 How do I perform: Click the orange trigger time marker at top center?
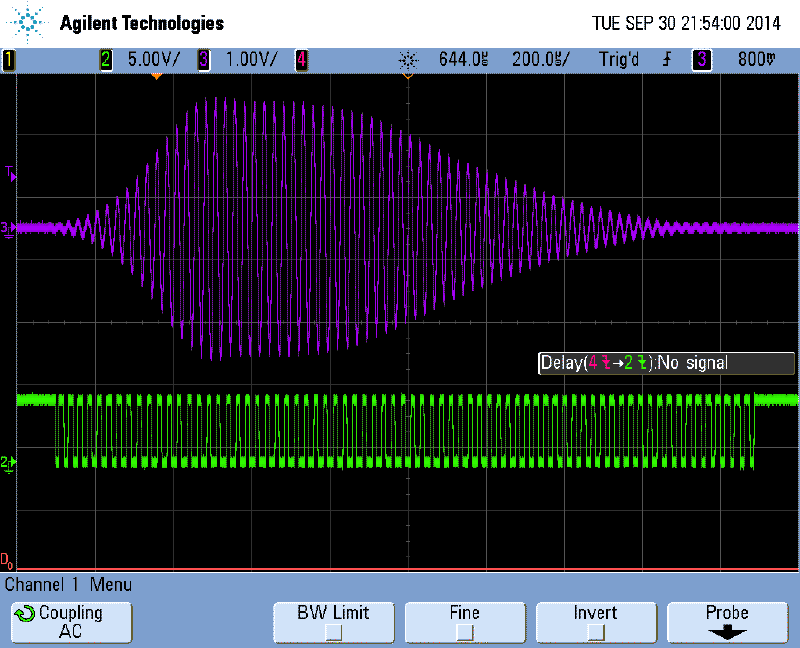[x=407, y=74]
